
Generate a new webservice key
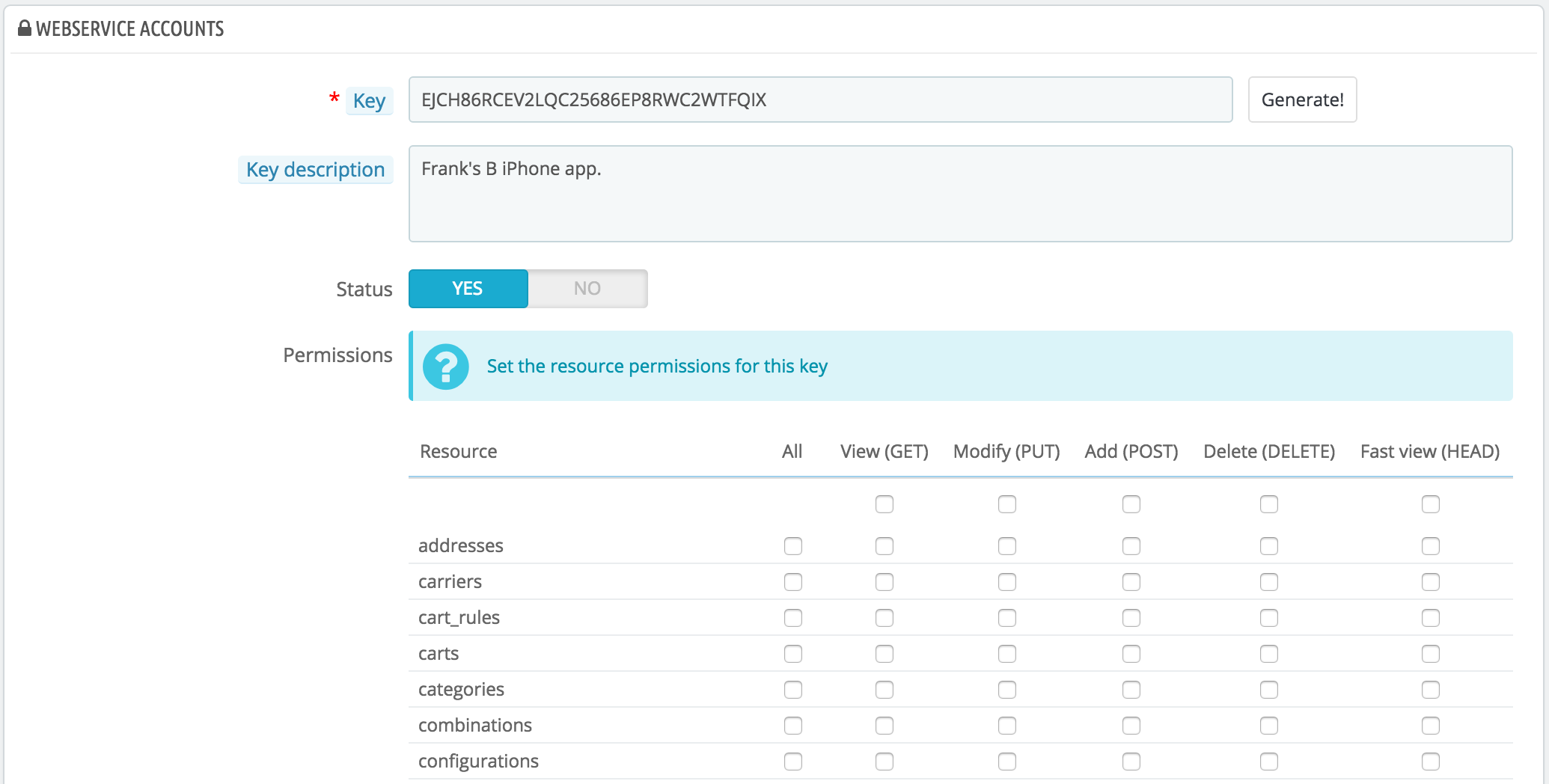[1302, 99]
